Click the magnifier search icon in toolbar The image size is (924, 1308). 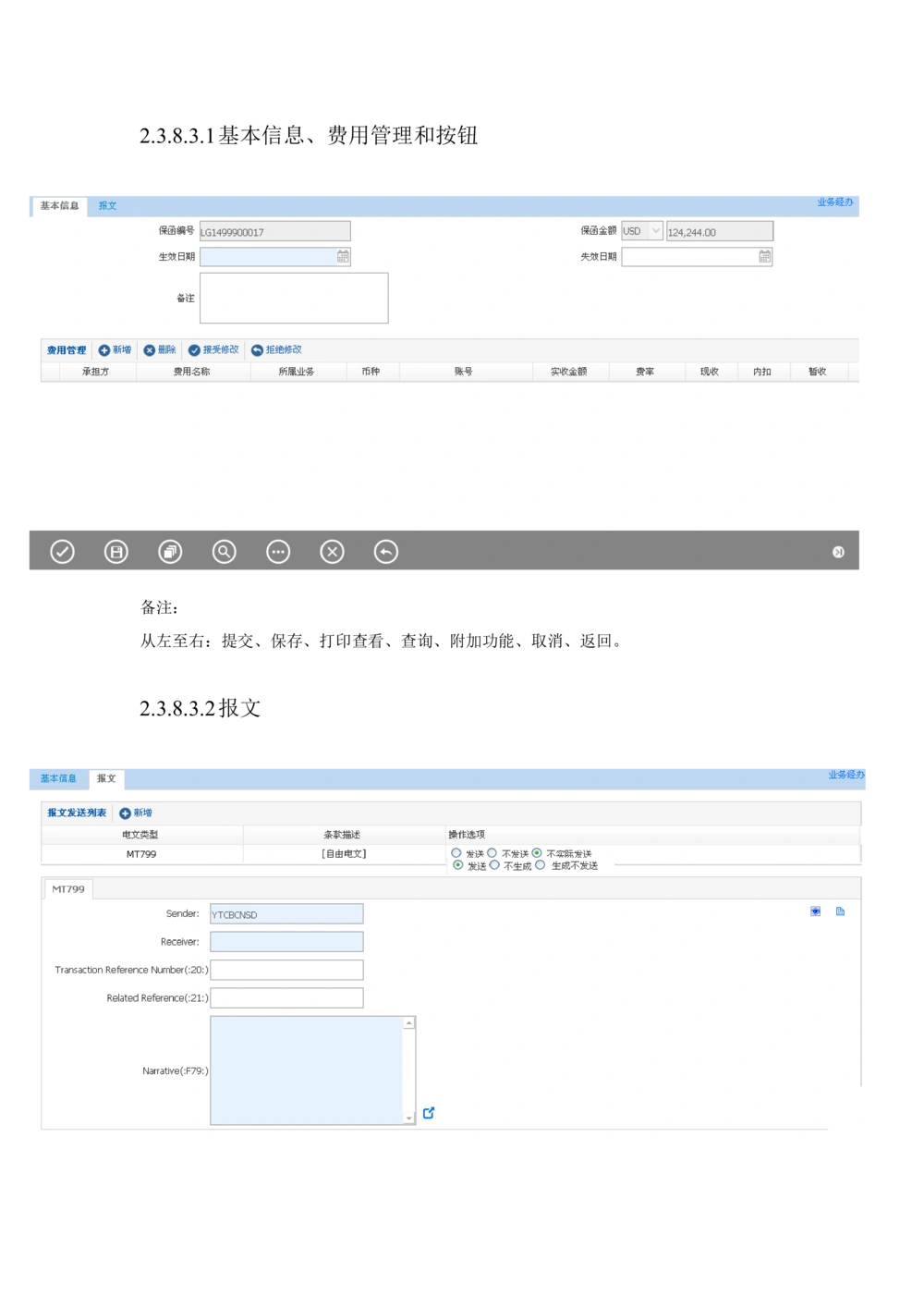pos(225,552)
